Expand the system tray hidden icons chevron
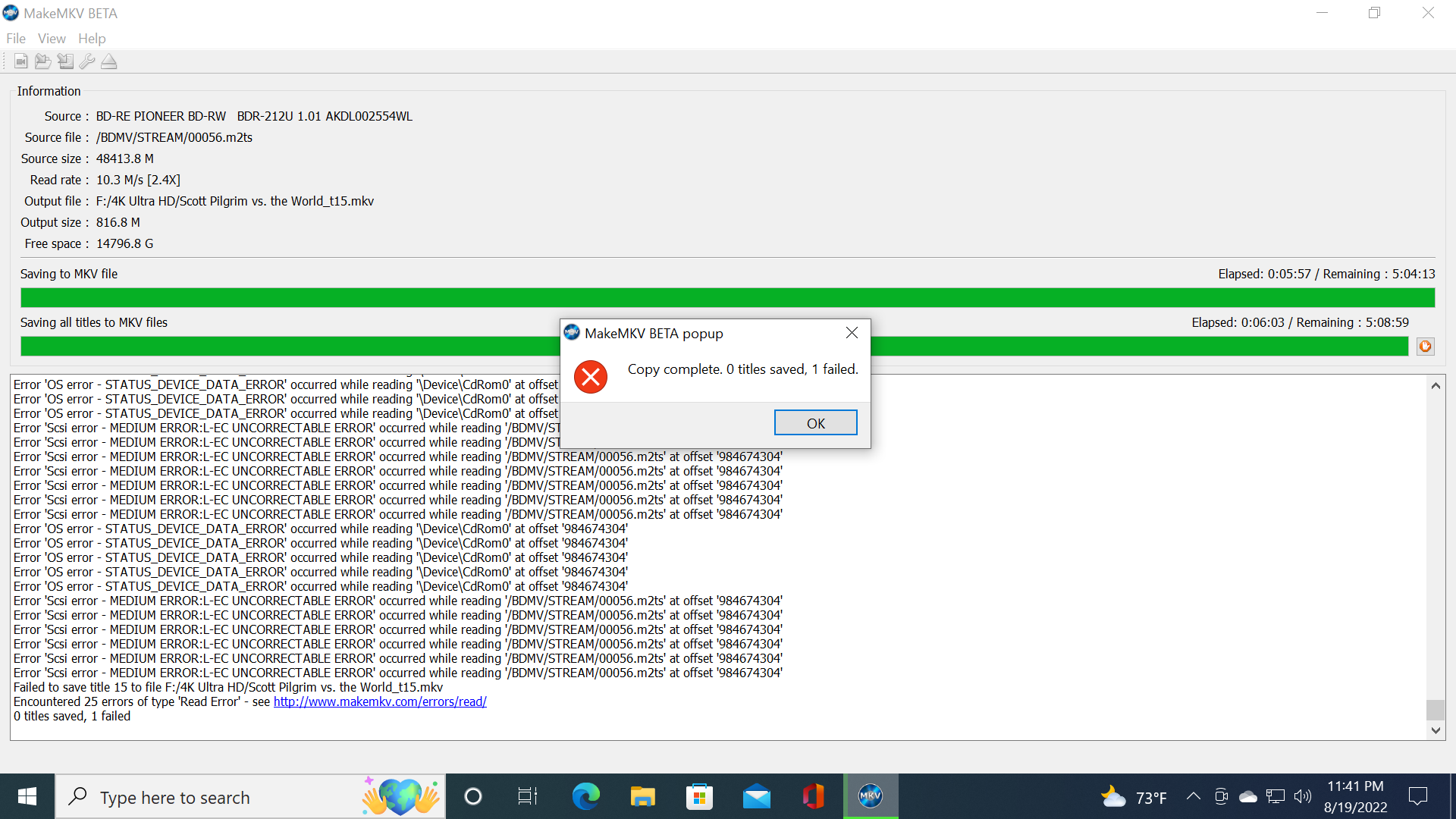This screenshot has width=1456, height=819. tap(1193, 796)
